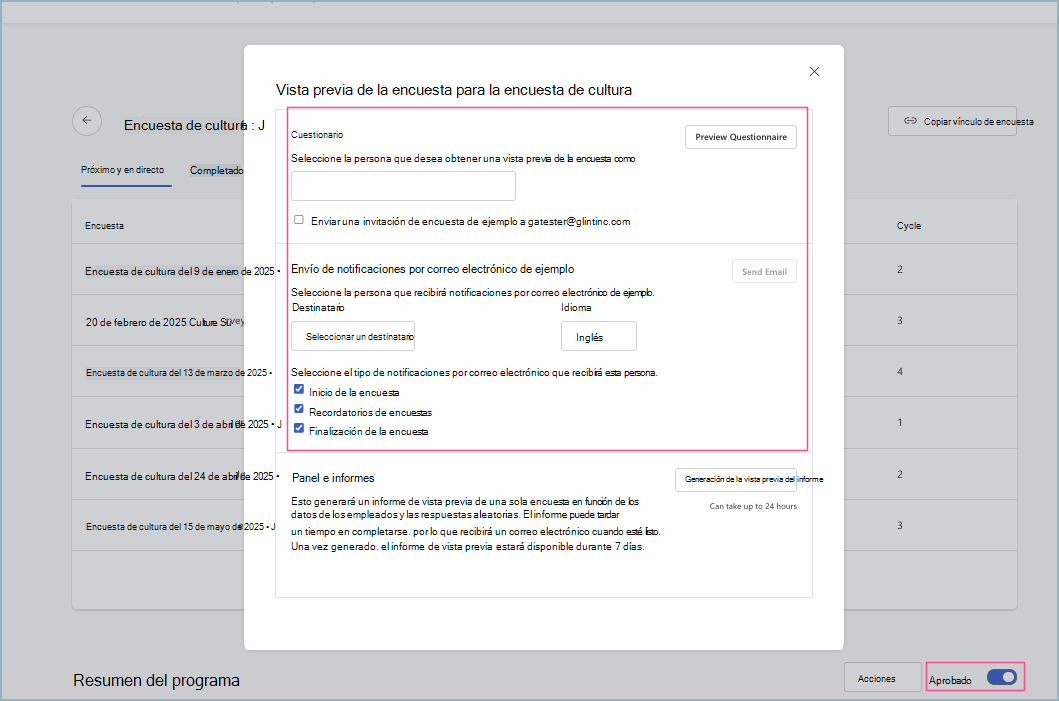Close the survey preview dialog
The image size is (1059, 701).
click(814, 72)
